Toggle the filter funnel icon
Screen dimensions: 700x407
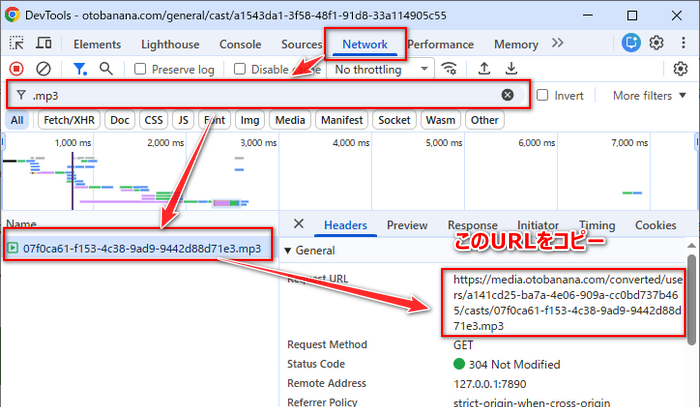pyautogui.click(x=79, y=69)
